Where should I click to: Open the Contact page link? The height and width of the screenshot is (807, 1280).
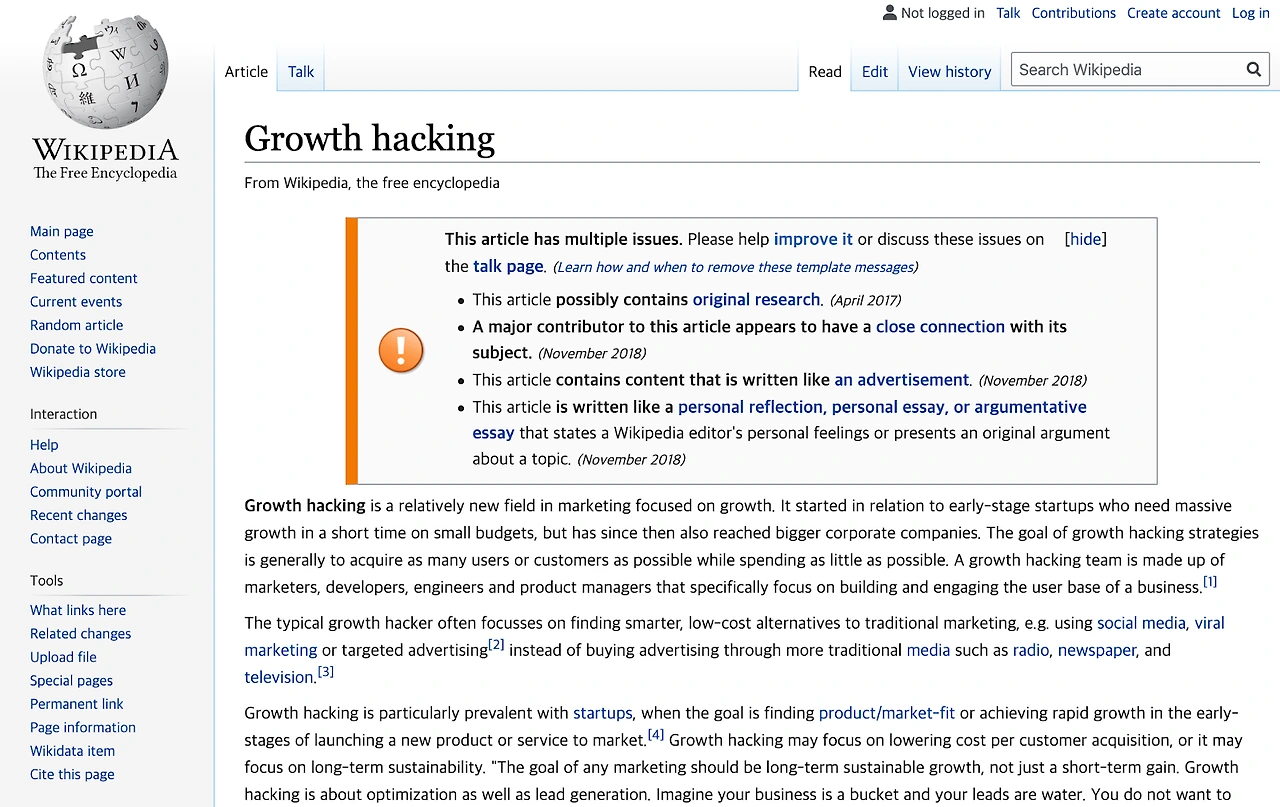(71, 539)
